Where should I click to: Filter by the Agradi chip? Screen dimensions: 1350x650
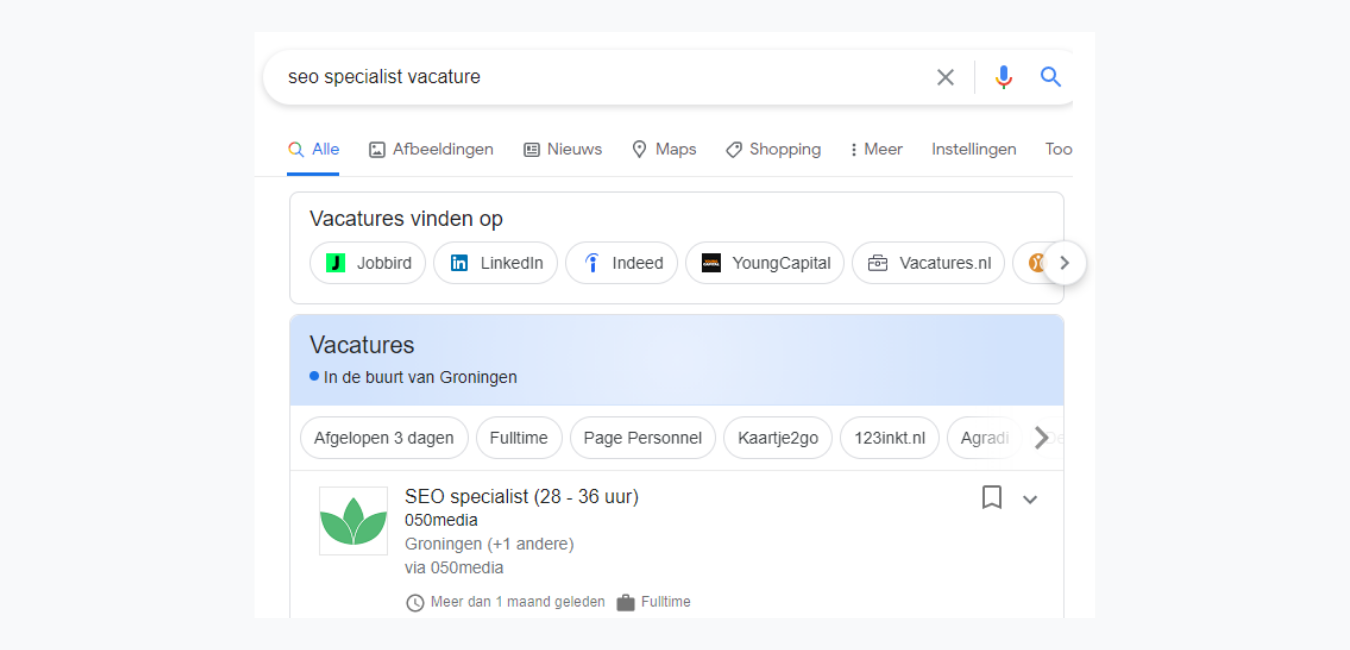(x=984, y=438)
